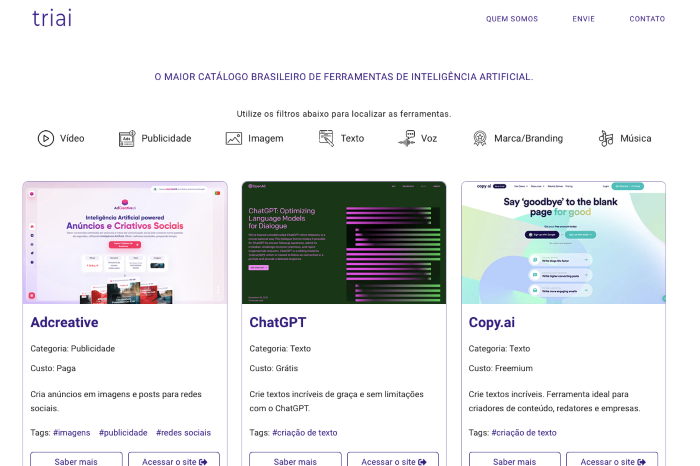Click the Adcreative card title
This screenshot has width=700, height=466.
64,322
